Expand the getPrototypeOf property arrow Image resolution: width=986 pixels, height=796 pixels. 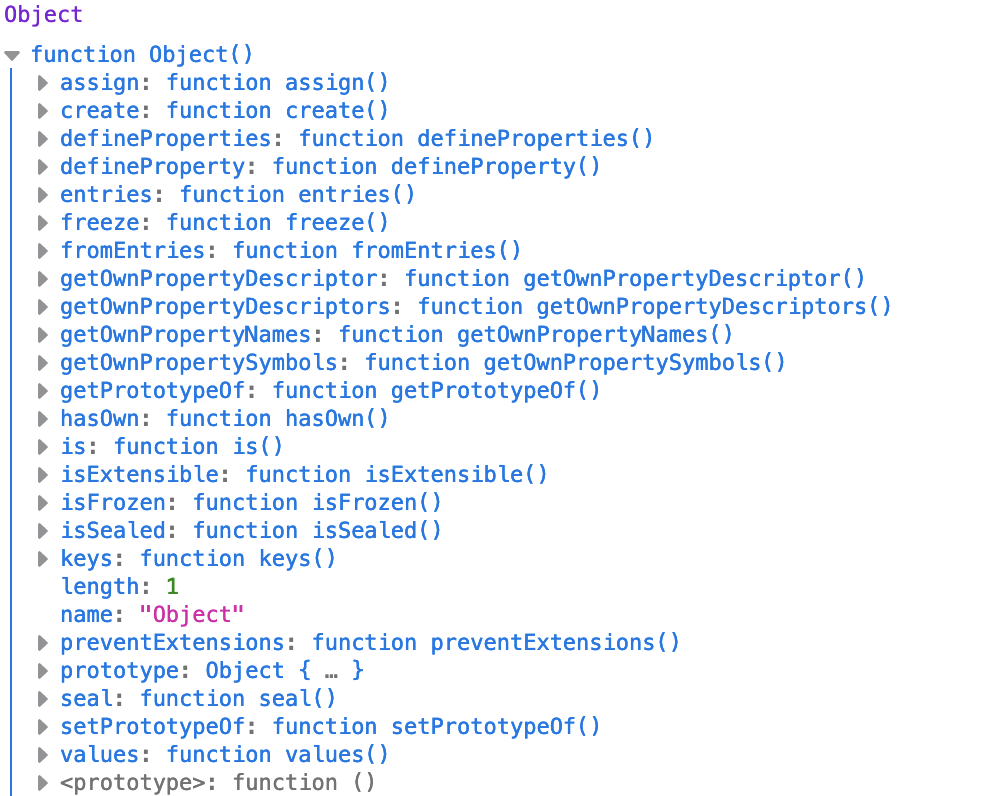(43, 391)
